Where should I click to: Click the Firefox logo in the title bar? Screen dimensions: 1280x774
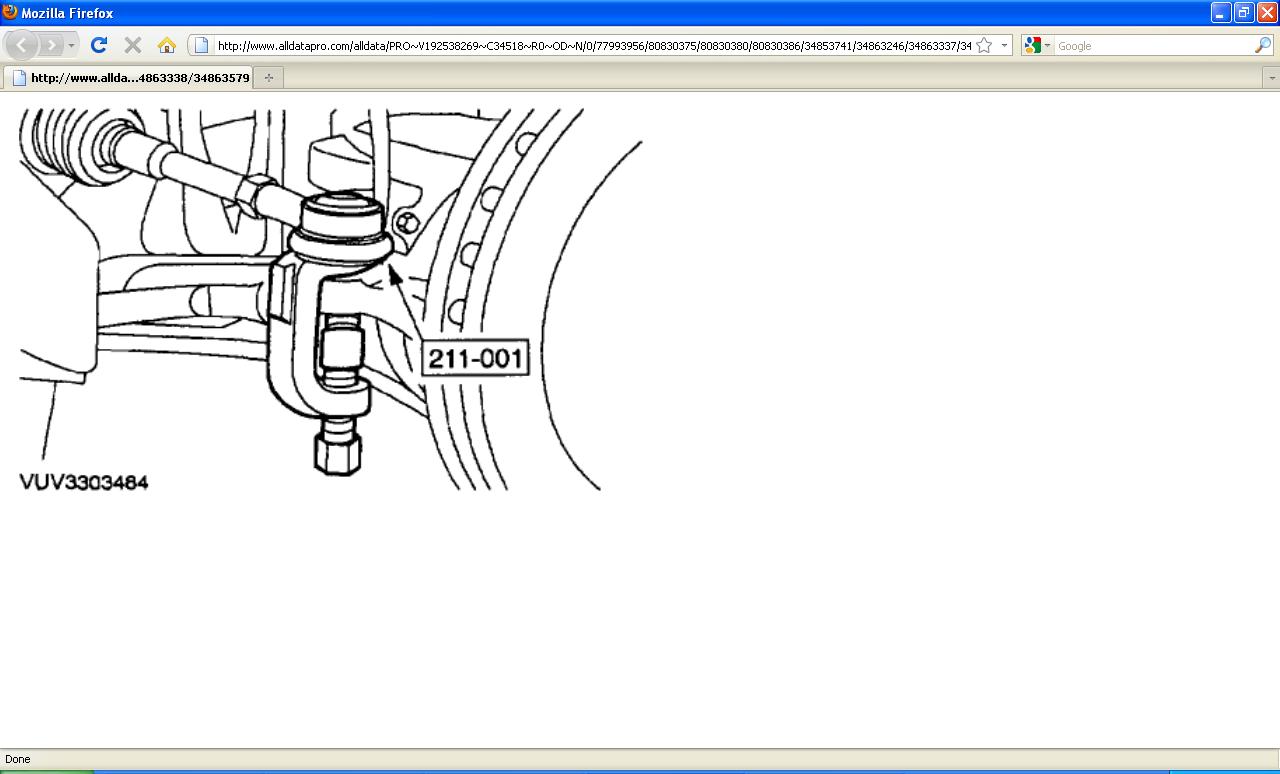pos(10,12)
